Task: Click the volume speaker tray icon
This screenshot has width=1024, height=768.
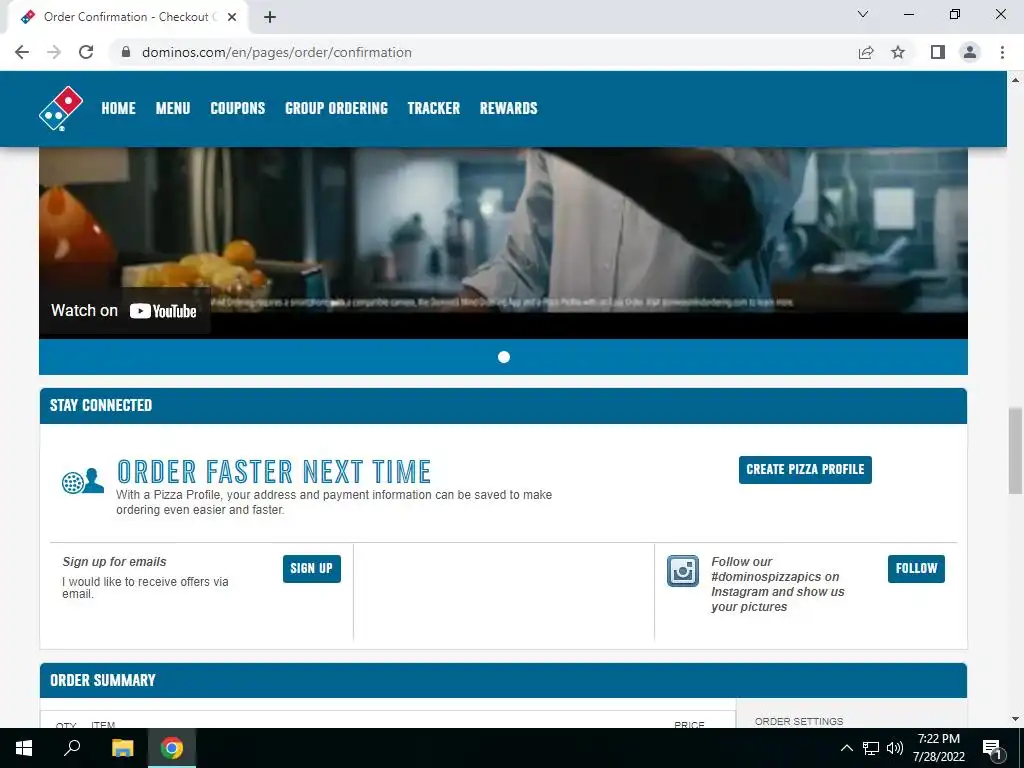Action: tap(895, 748)
